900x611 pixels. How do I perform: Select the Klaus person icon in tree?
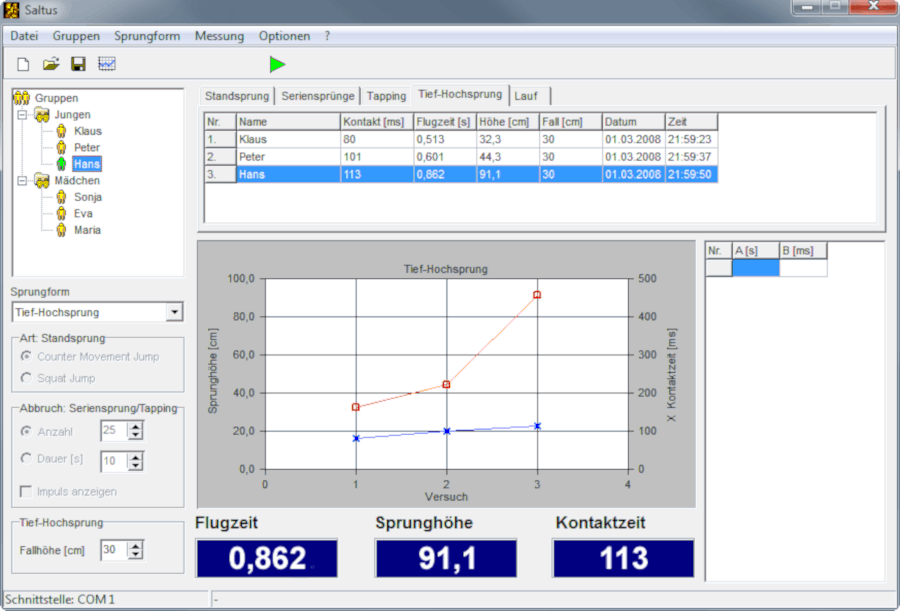coord(61,131)
